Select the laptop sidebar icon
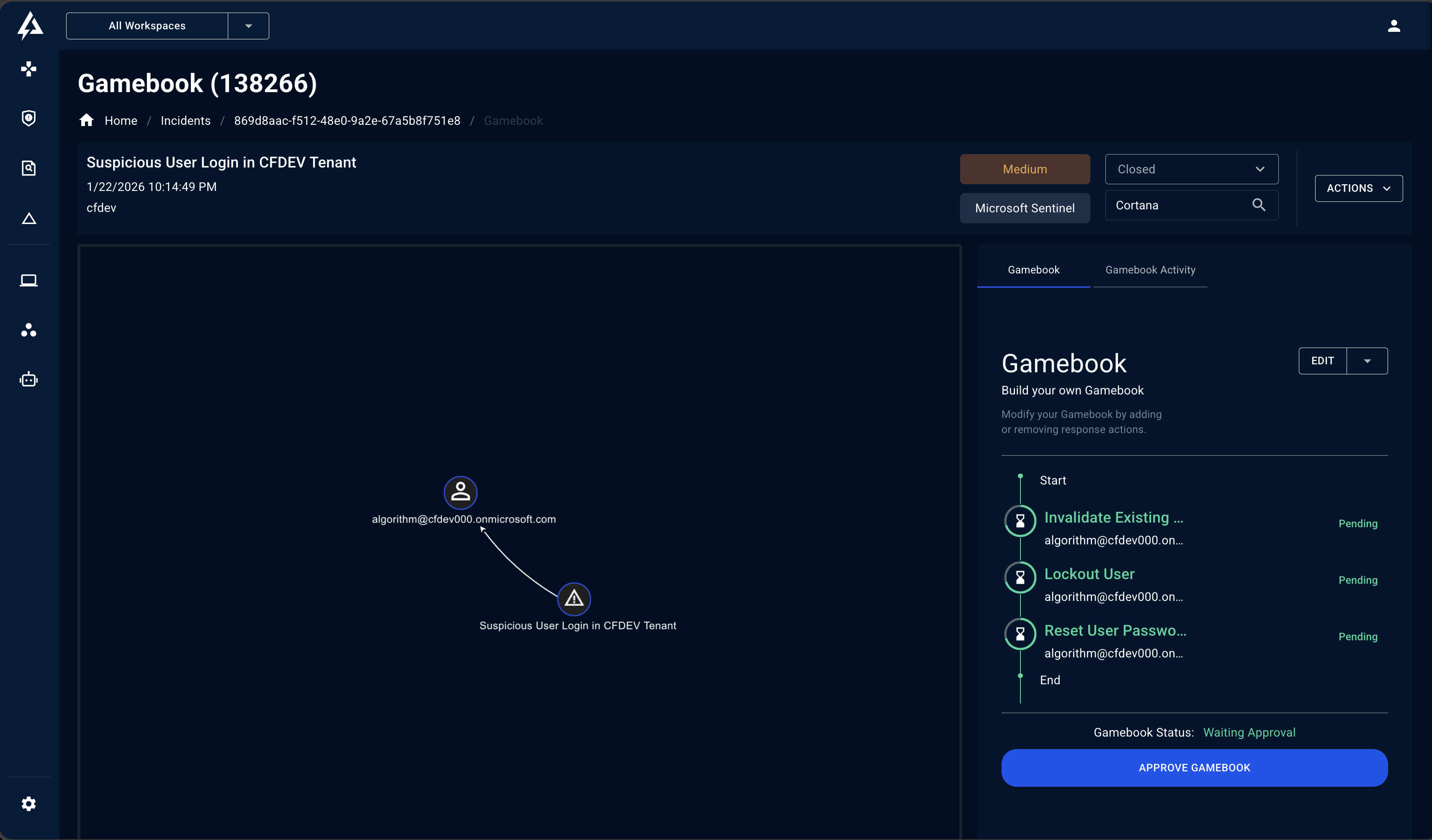 (29, 280)
